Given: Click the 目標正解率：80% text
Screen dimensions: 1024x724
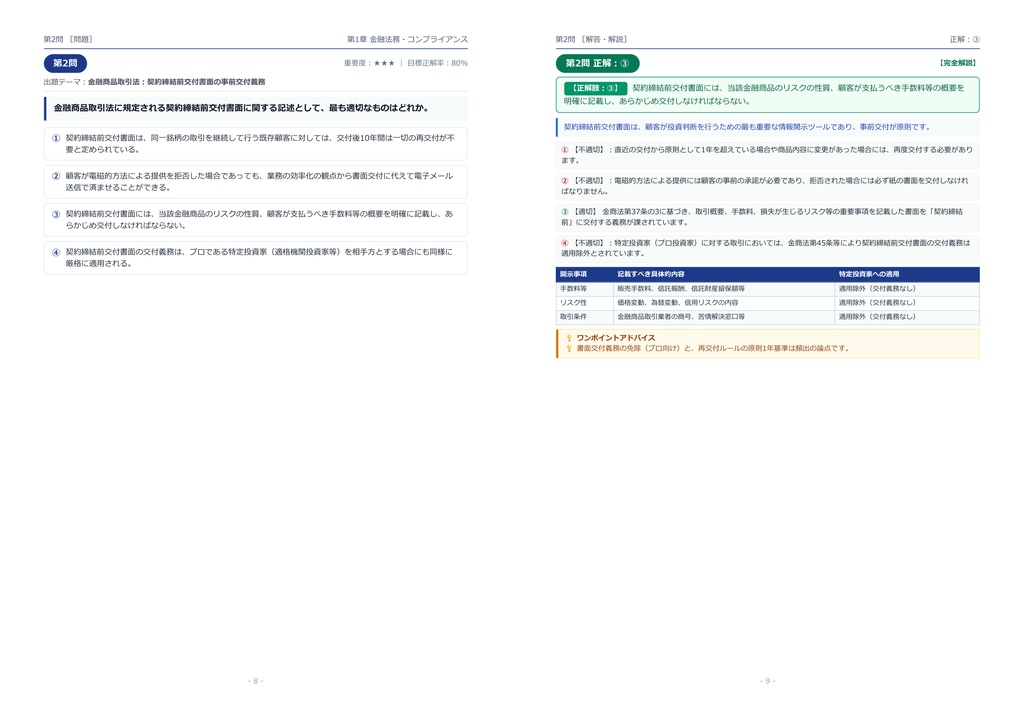Looking at the screenshot, I should 438,63.
